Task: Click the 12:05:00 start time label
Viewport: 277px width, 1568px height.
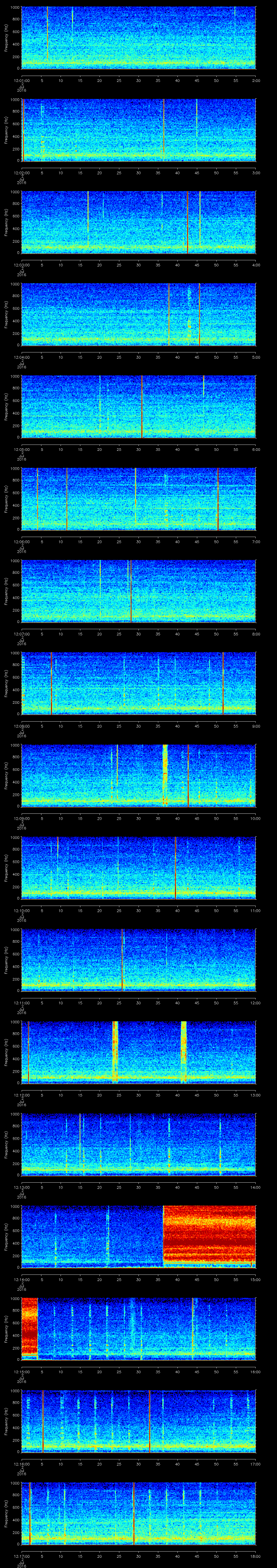Action: click(21, 449)
